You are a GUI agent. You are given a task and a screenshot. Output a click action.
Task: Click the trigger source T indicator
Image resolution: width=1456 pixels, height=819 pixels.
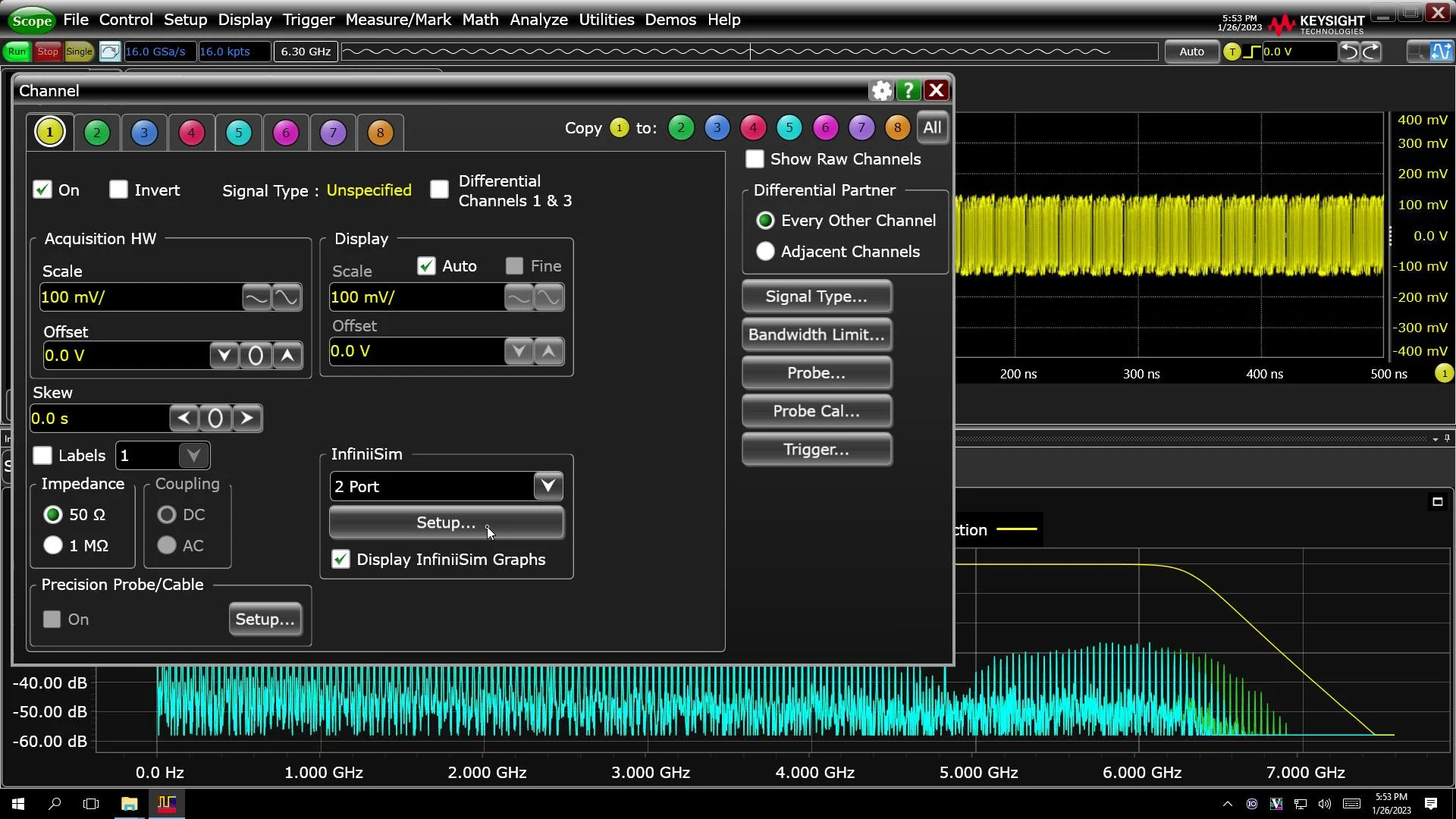[1232, 52]
